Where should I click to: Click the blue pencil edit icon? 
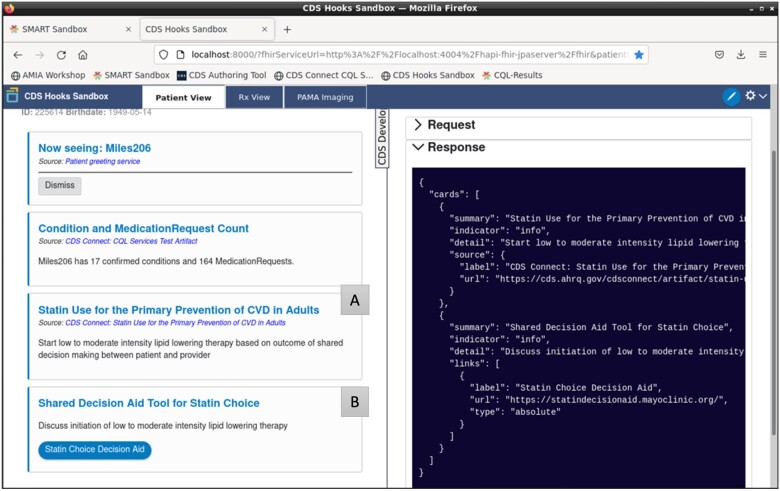[731, 97]
